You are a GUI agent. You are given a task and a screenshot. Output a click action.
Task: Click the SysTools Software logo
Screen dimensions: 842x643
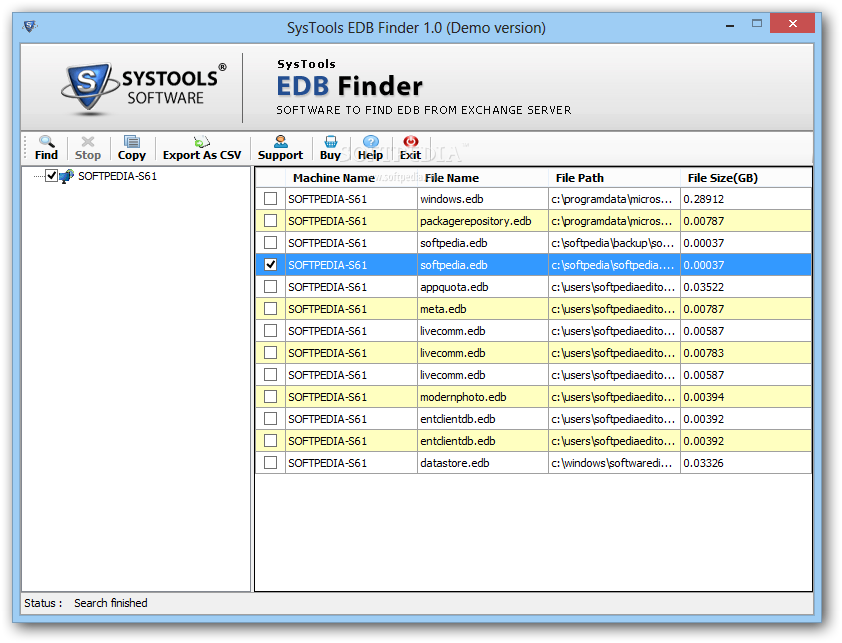[143, 88]
